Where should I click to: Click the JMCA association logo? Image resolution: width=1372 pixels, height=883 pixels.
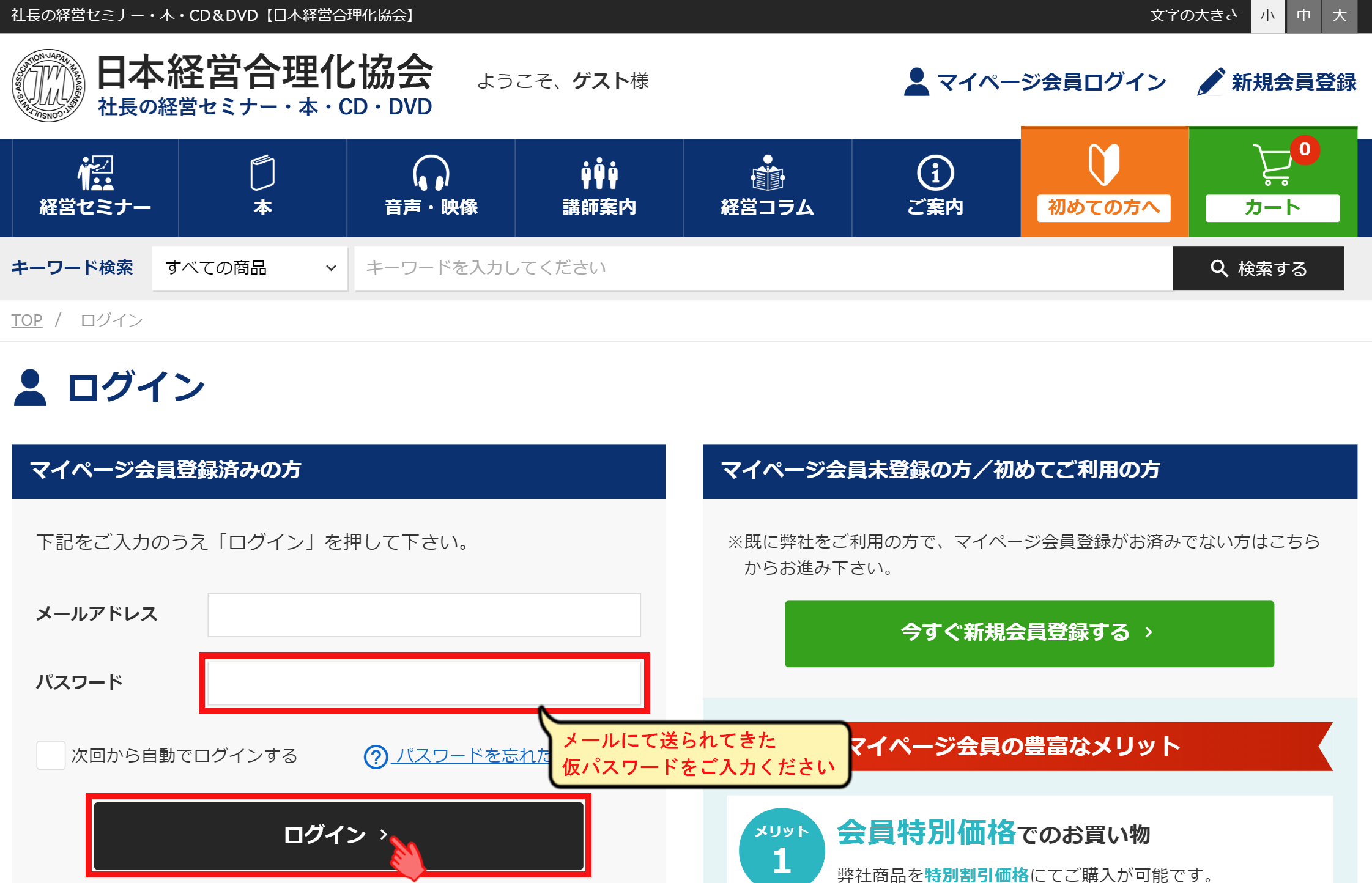point(48,86)
